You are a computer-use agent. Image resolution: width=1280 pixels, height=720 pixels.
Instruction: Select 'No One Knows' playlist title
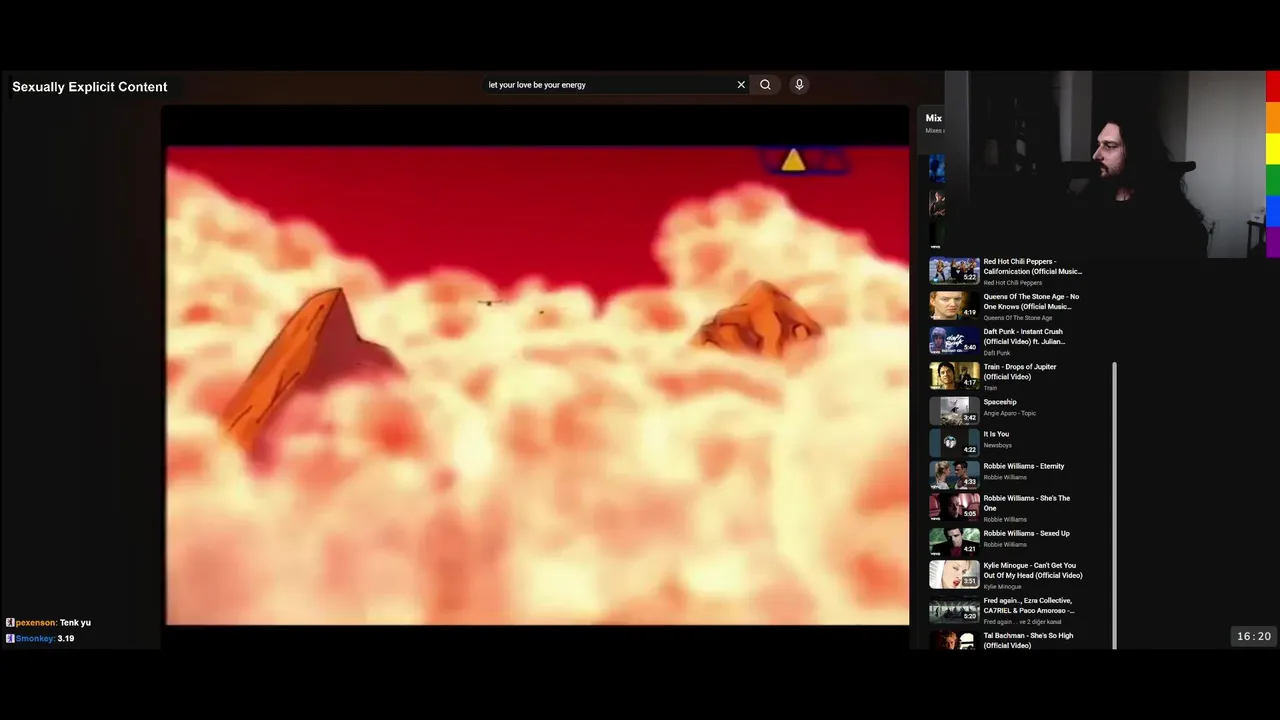[1031, 301]
